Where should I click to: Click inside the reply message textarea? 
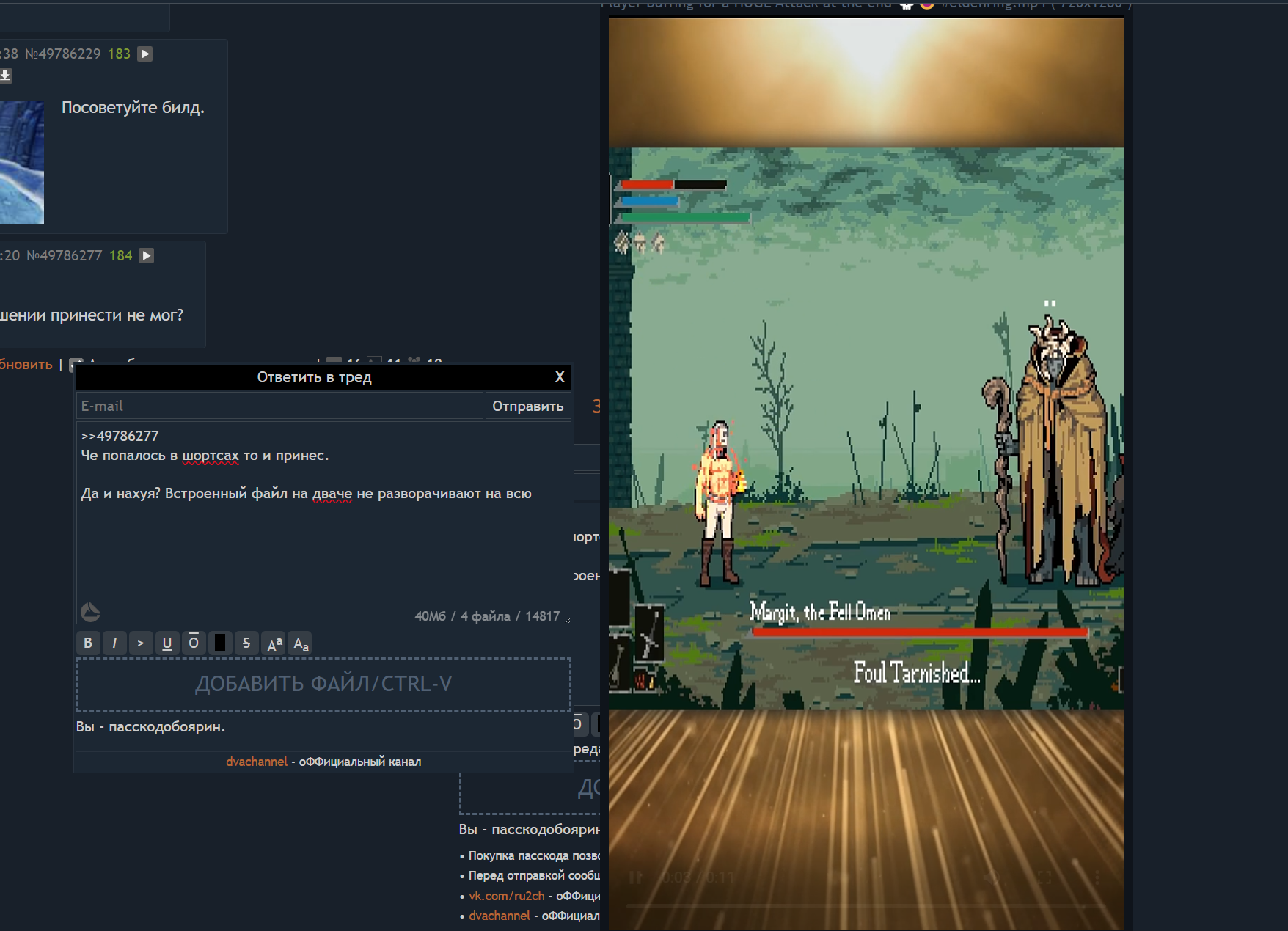[x=323, y=522]
